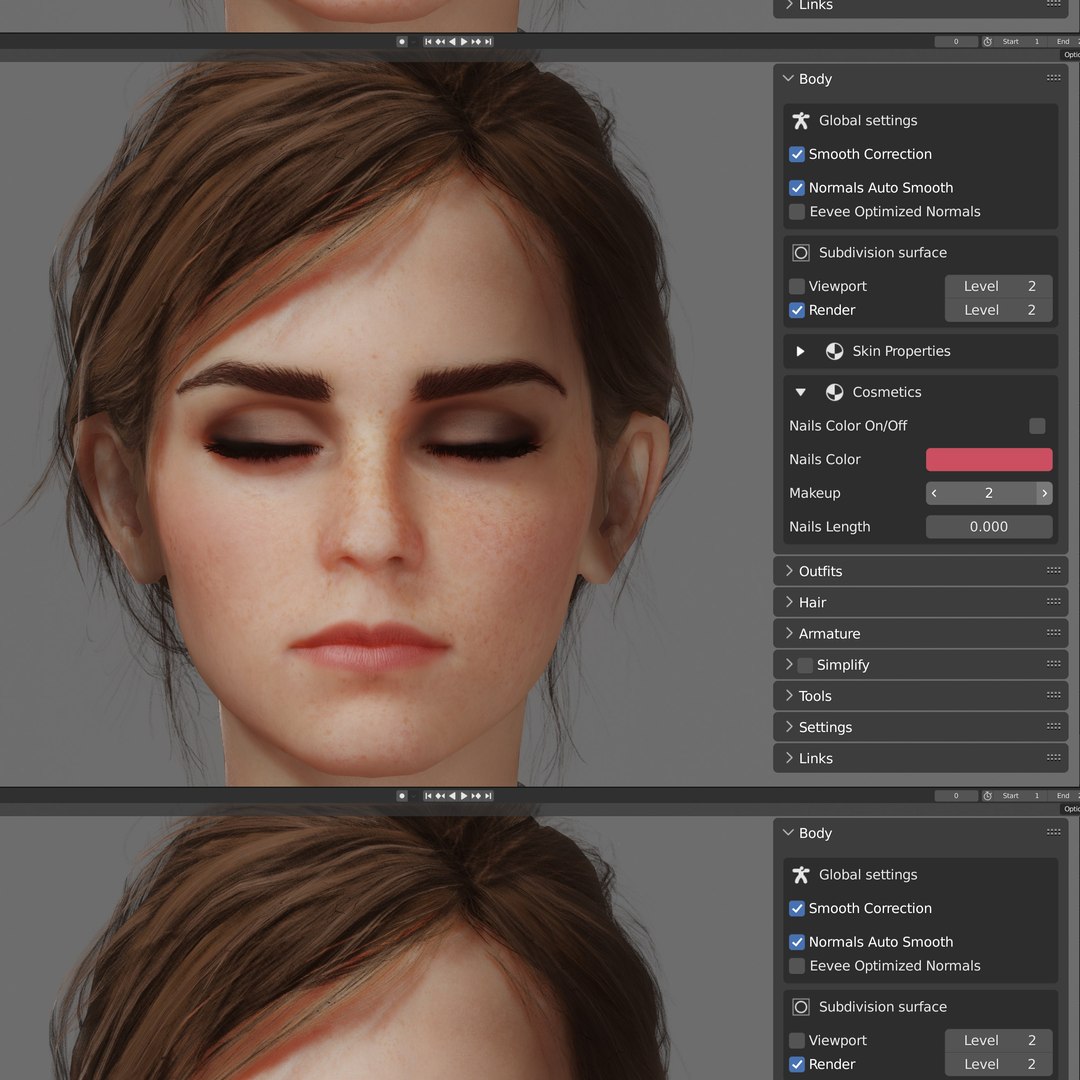Collapse the middle Body panel header

[x=788, y=79]
